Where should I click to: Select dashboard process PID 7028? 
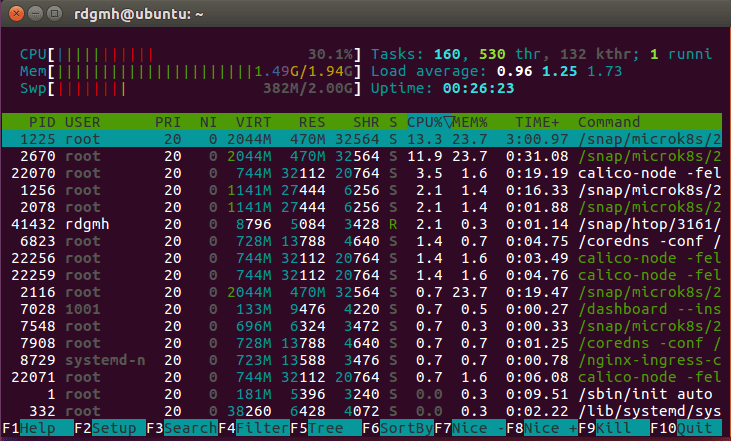pos(362,309)
